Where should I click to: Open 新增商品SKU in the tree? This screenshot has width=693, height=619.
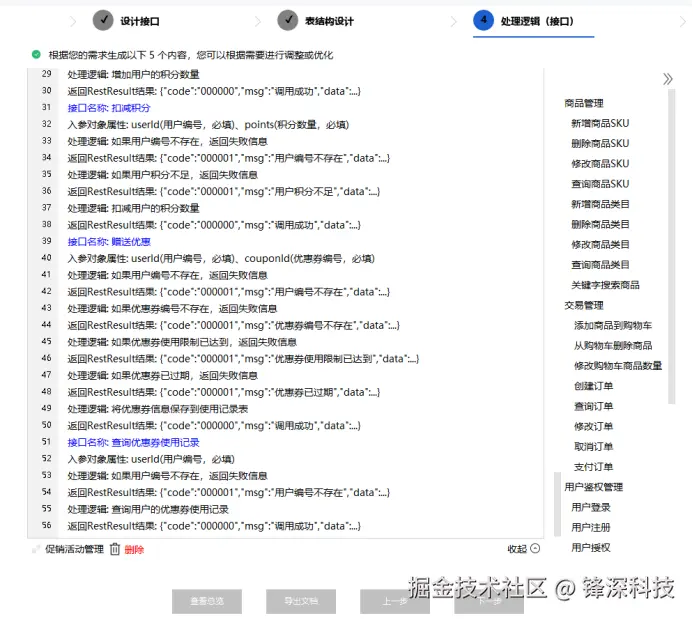600,123
